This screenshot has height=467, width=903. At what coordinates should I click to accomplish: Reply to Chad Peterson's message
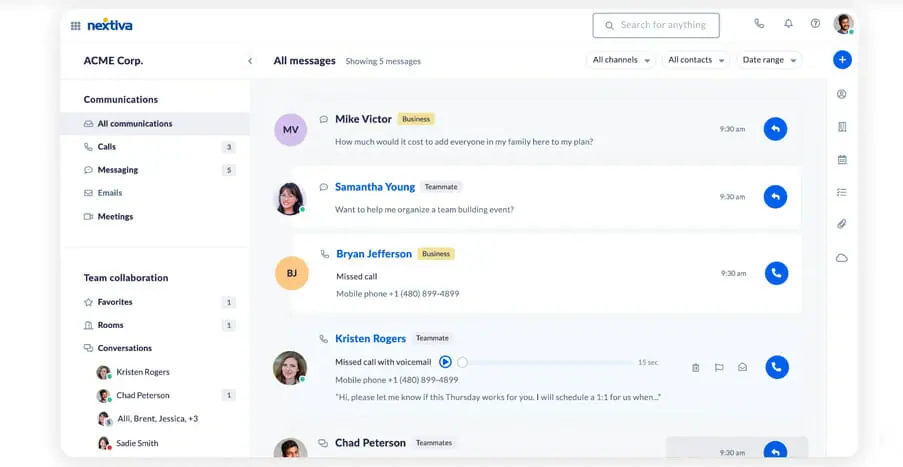tap(775, 450)
